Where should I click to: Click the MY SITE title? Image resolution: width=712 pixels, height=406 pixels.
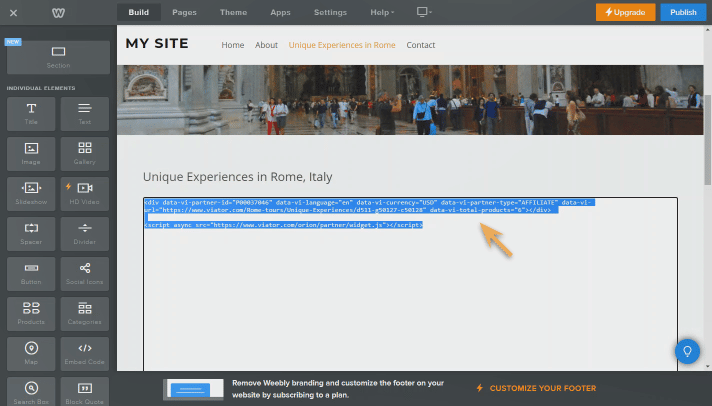157,44
